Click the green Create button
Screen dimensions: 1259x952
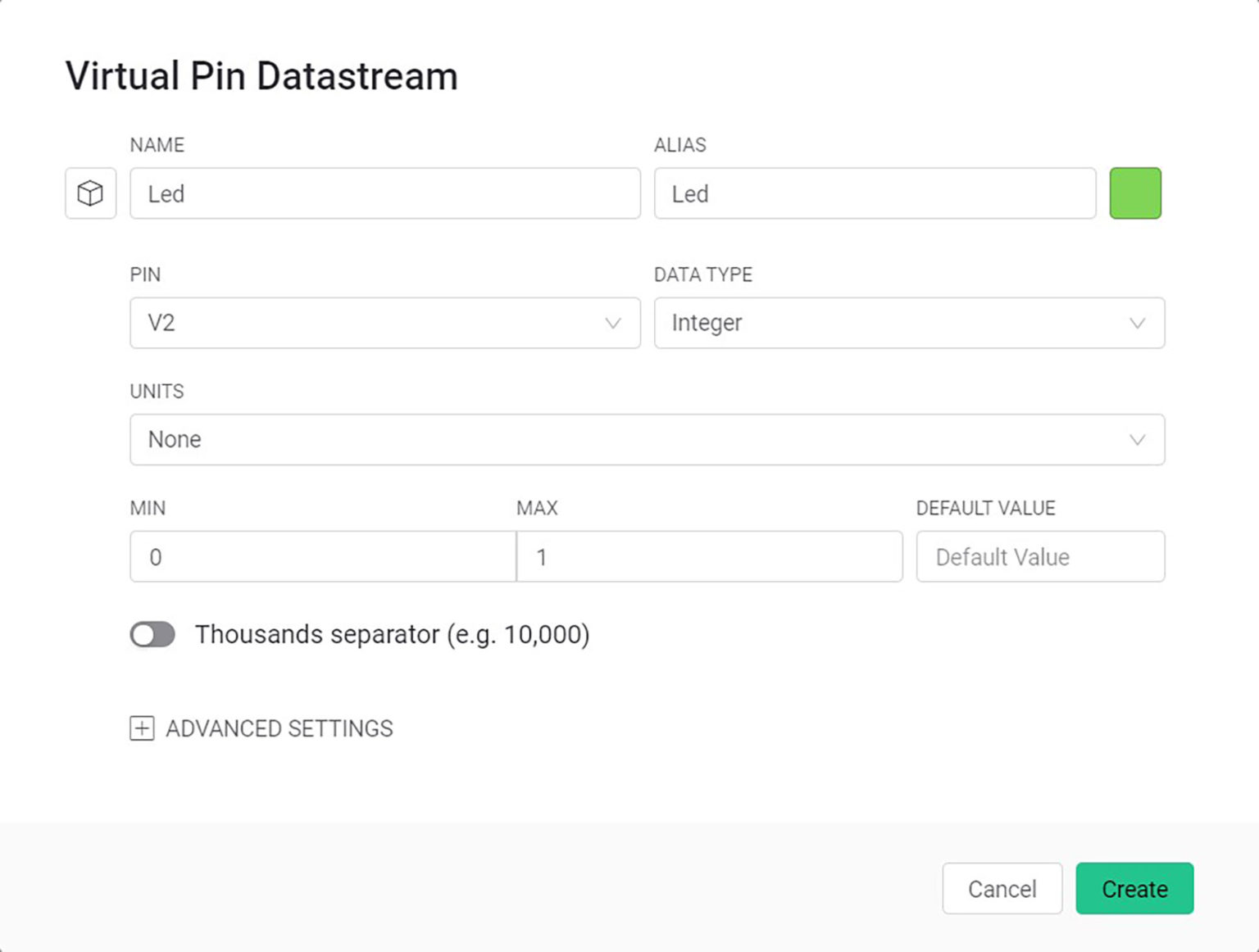(x=1134, y=888)
